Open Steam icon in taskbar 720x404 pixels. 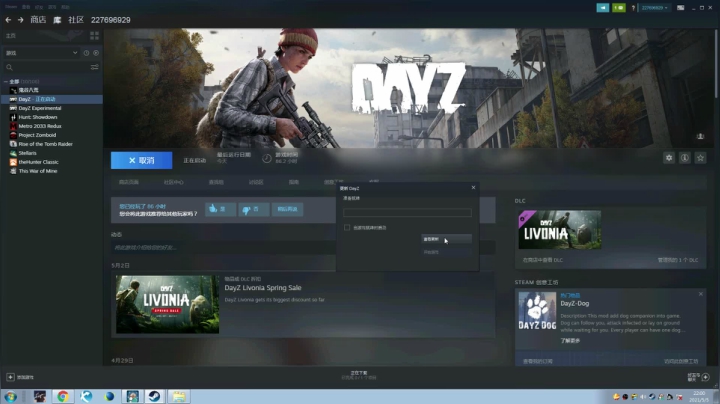(x=155, y=397)
